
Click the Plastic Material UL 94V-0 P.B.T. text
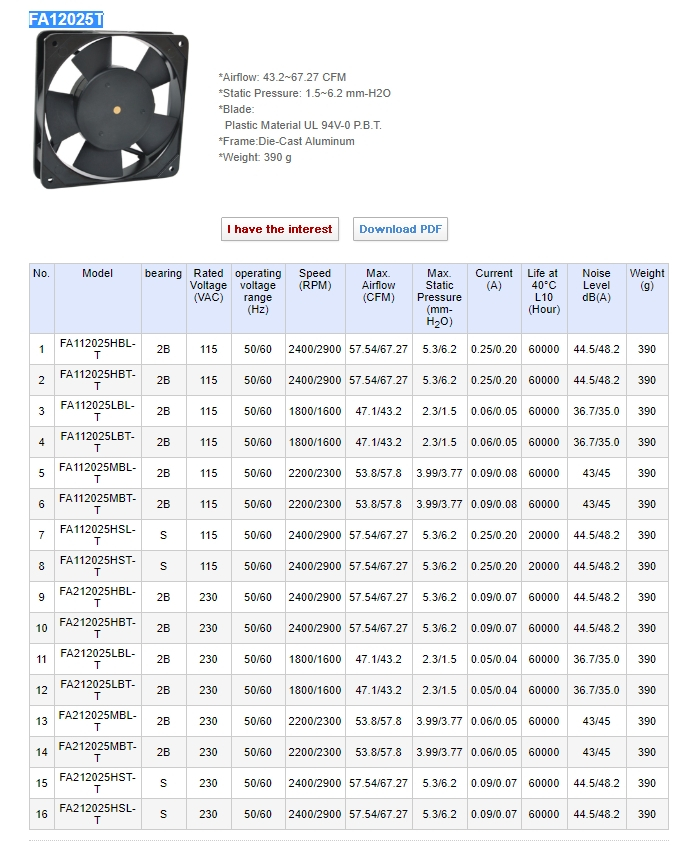[x=303, y=126]
